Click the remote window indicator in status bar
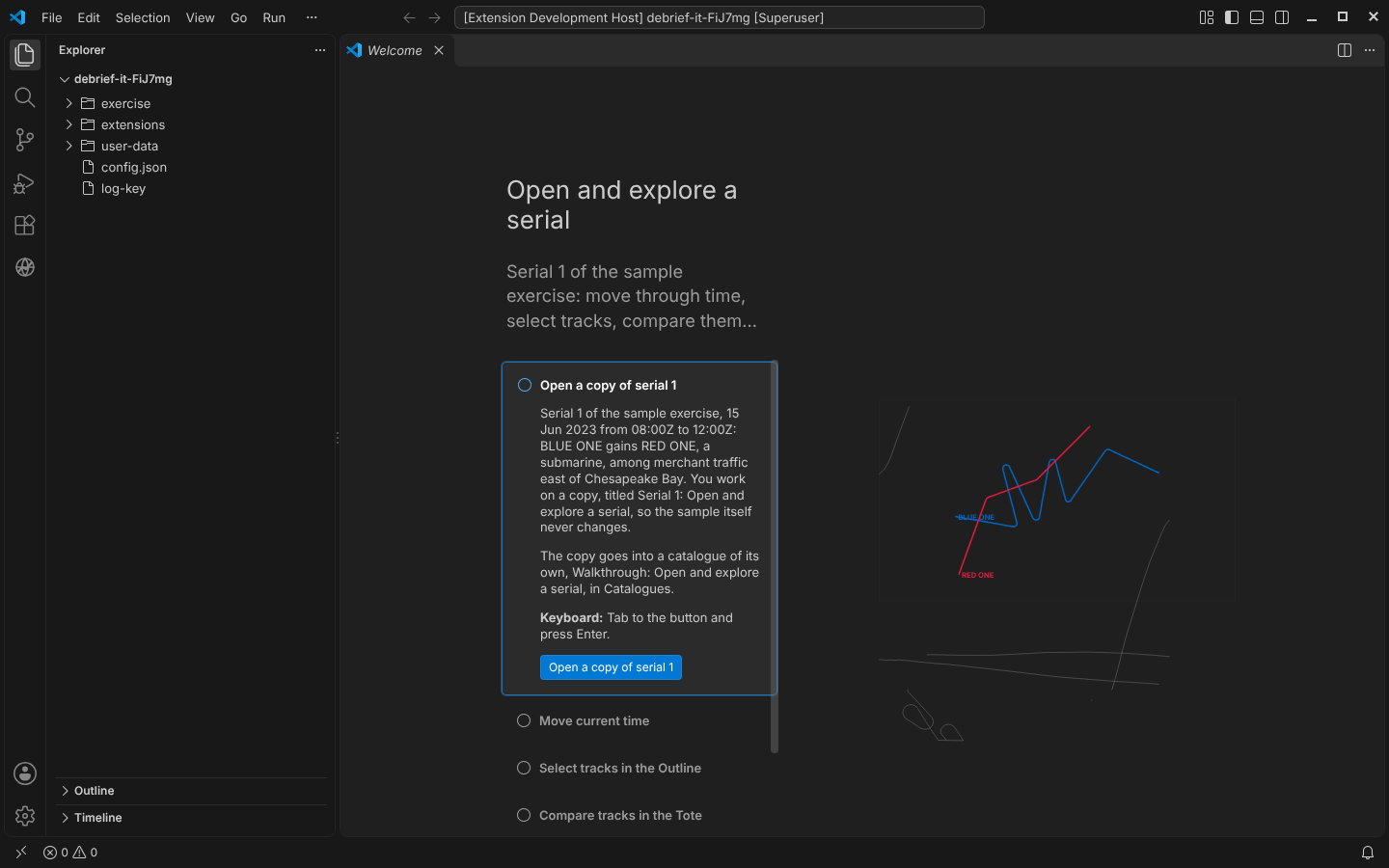The width and height of the screenshot is (1389, 868). click(x=21, y=853)
